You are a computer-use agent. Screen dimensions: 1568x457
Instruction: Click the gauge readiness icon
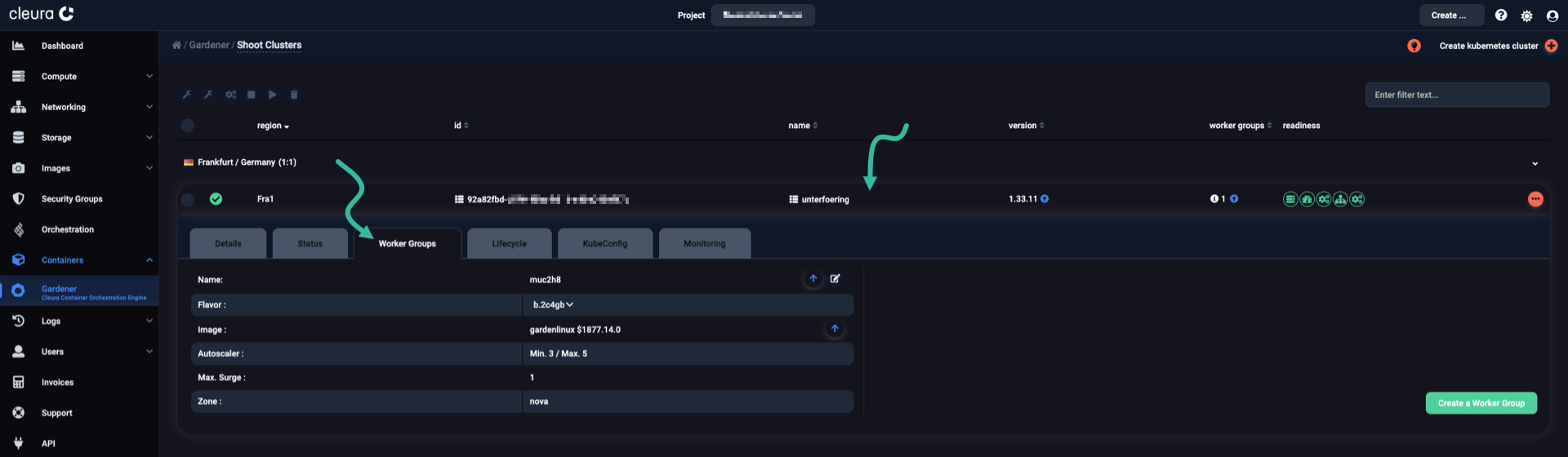coord(1307,199)
